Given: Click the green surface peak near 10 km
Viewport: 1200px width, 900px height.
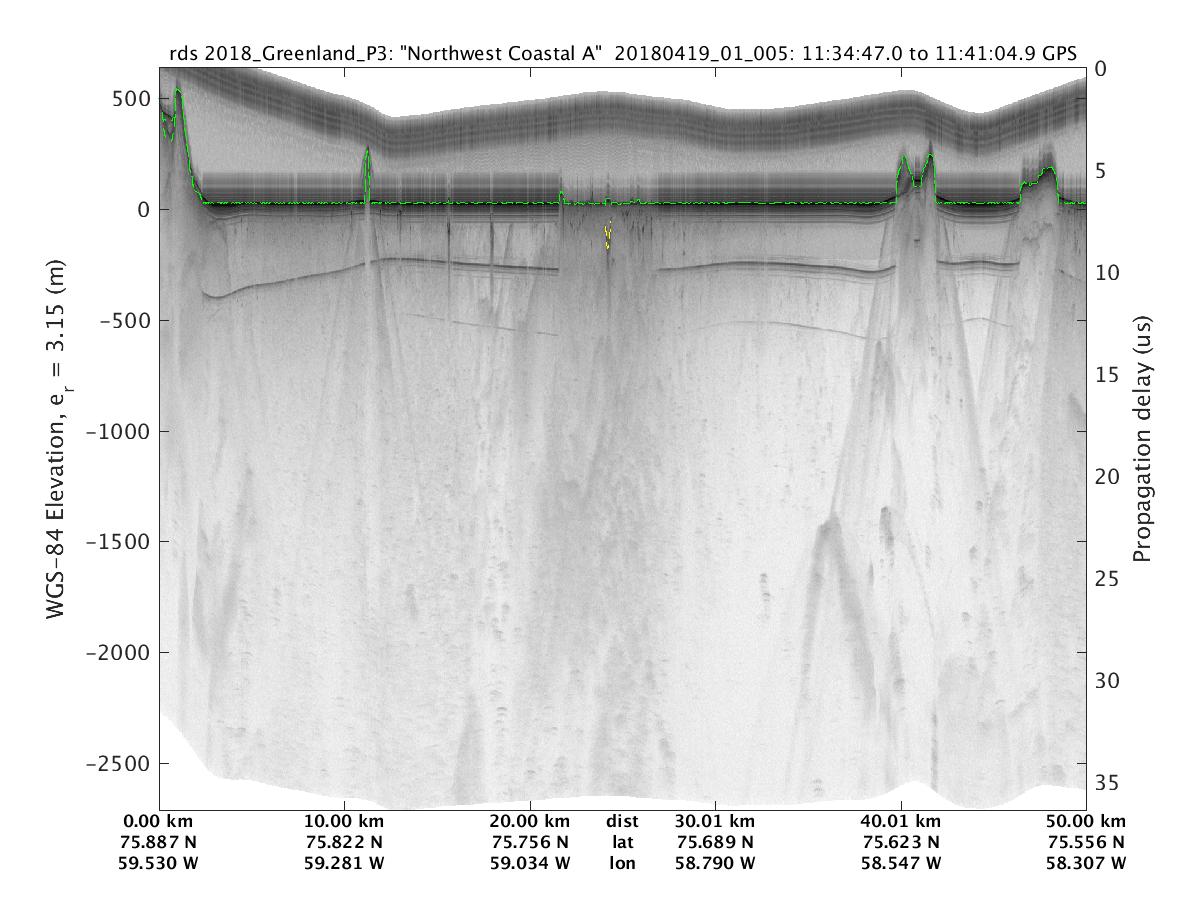Looking at the screenshot, I should click(367, 151).
